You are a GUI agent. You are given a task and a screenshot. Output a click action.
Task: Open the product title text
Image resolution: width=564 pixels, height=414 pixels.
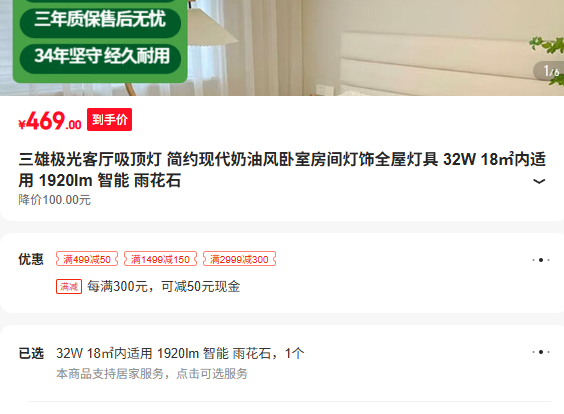click(x=282, y=170)
